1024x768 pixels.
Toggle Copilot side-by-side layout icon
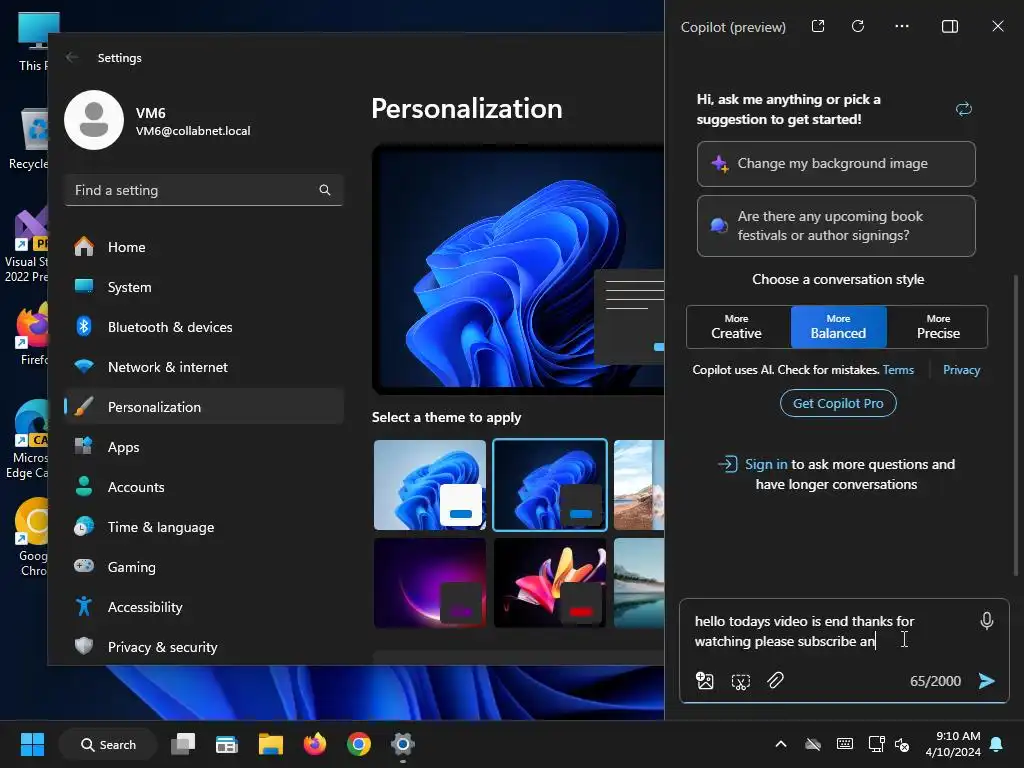pos(950,26)
